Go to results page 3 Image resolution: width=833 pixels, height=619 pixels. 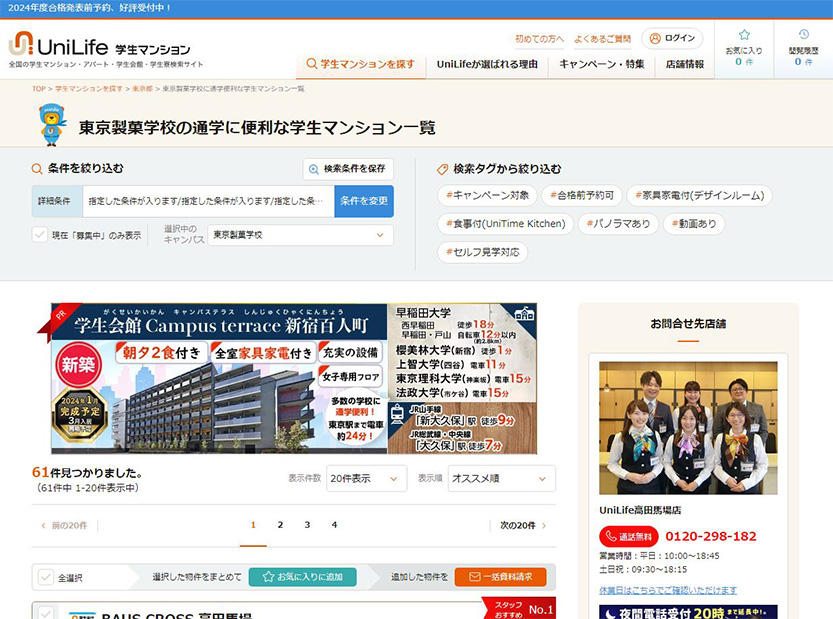click(307, 525)
